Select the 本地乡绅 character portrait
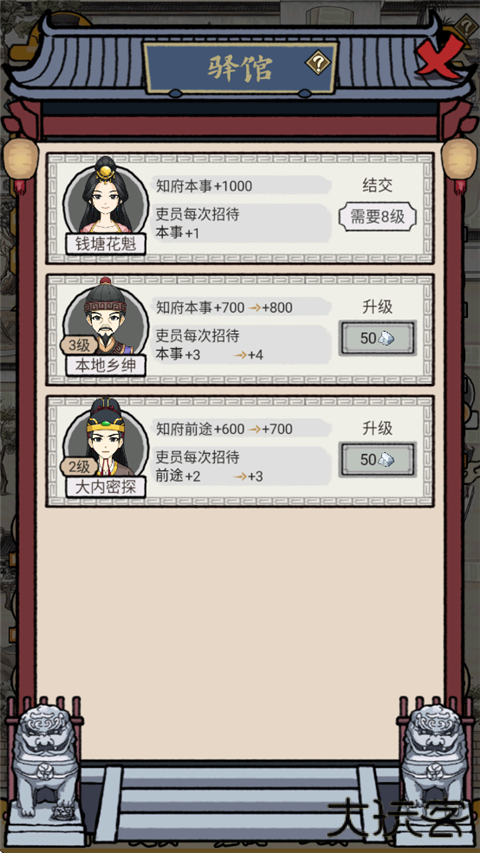This screenshot has width=480, height=853. click(x=106, y=322)
